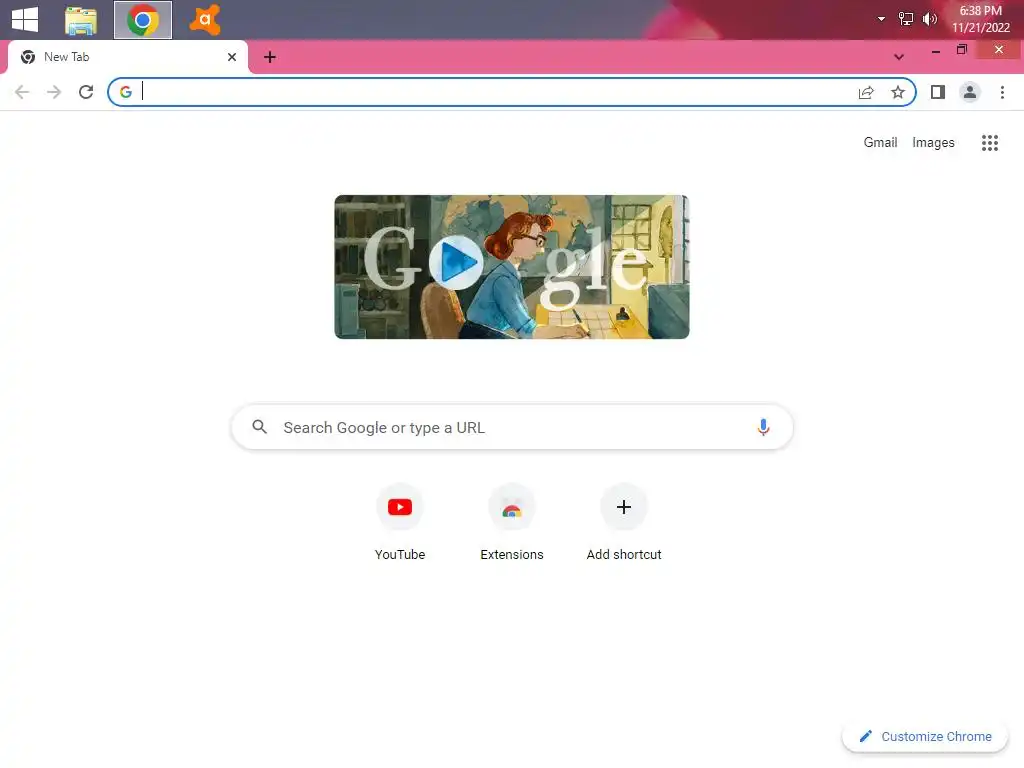The width and height of the screenshot is (1024, 768).
Task: Open the Chrome side panel
Action: (x=938, y=92)
